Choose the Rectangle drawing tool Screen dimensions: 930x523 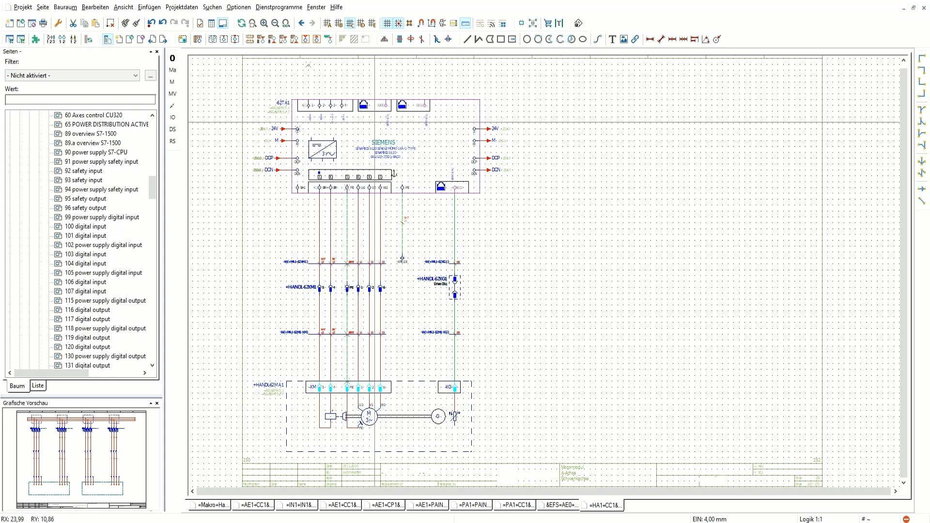click(501, 39)
